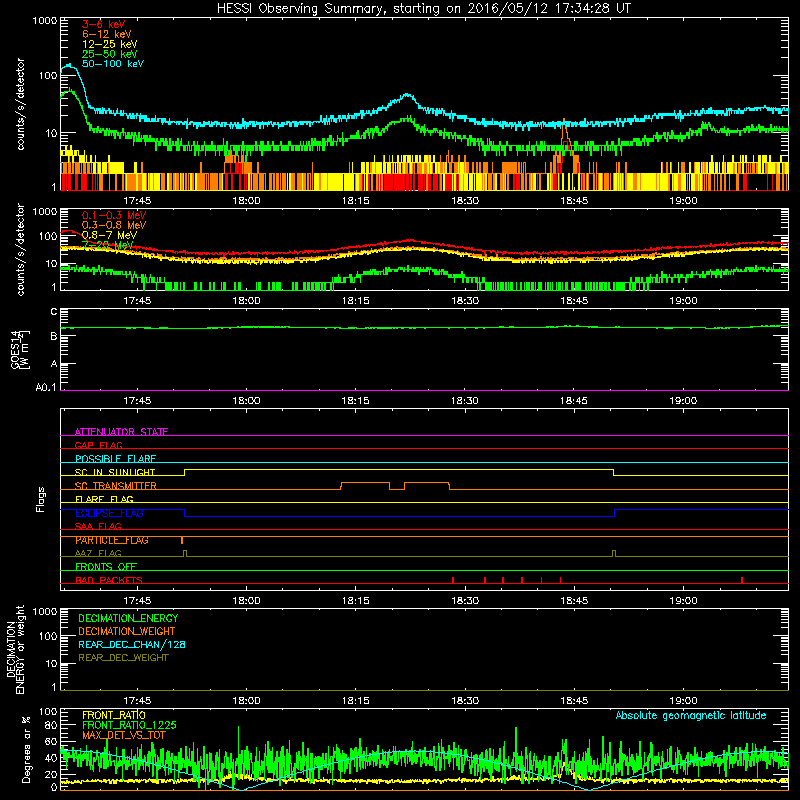800x800 pixels.
Task: Select the 12-25 keV legend label
Action: click(110, 44)
